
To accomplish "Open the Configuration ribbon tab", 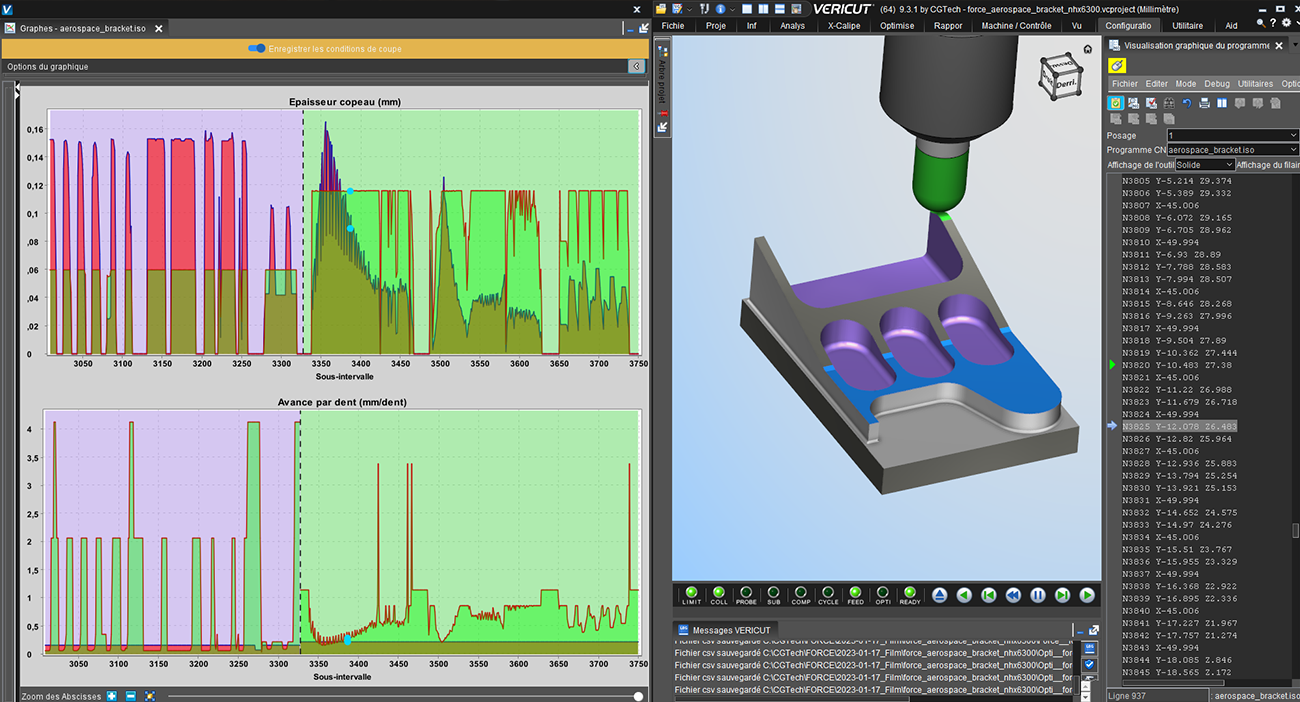I will tap(1128, 26).
